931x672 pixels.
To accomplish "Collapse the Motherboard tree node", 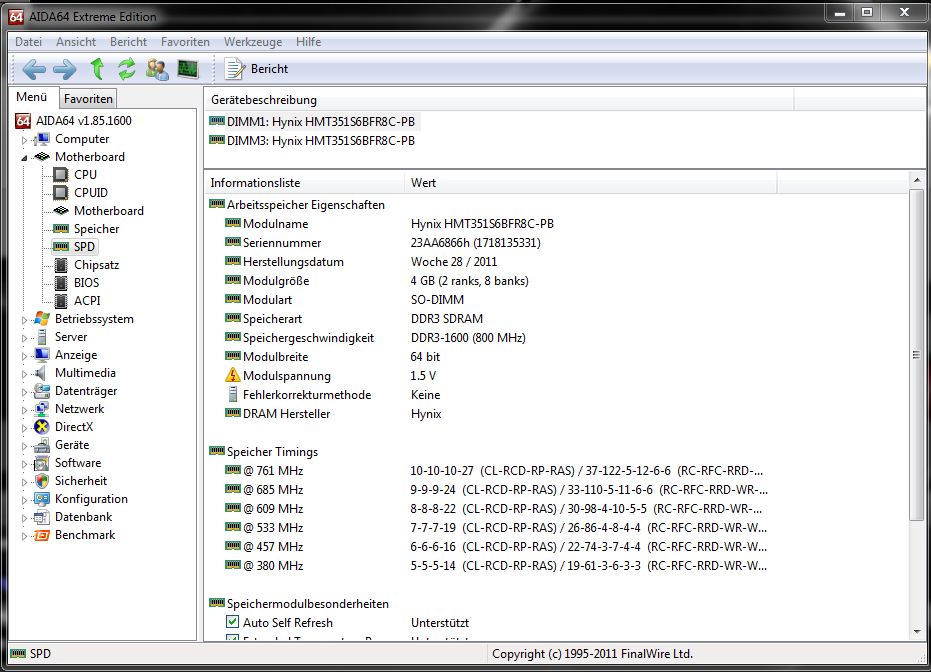I will pos(24,158).
